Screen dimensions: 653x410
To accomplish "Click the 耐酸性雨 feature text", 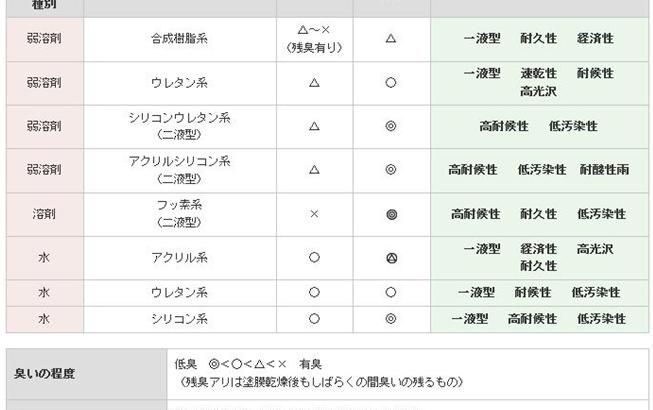I will click(x=604, y=170).
